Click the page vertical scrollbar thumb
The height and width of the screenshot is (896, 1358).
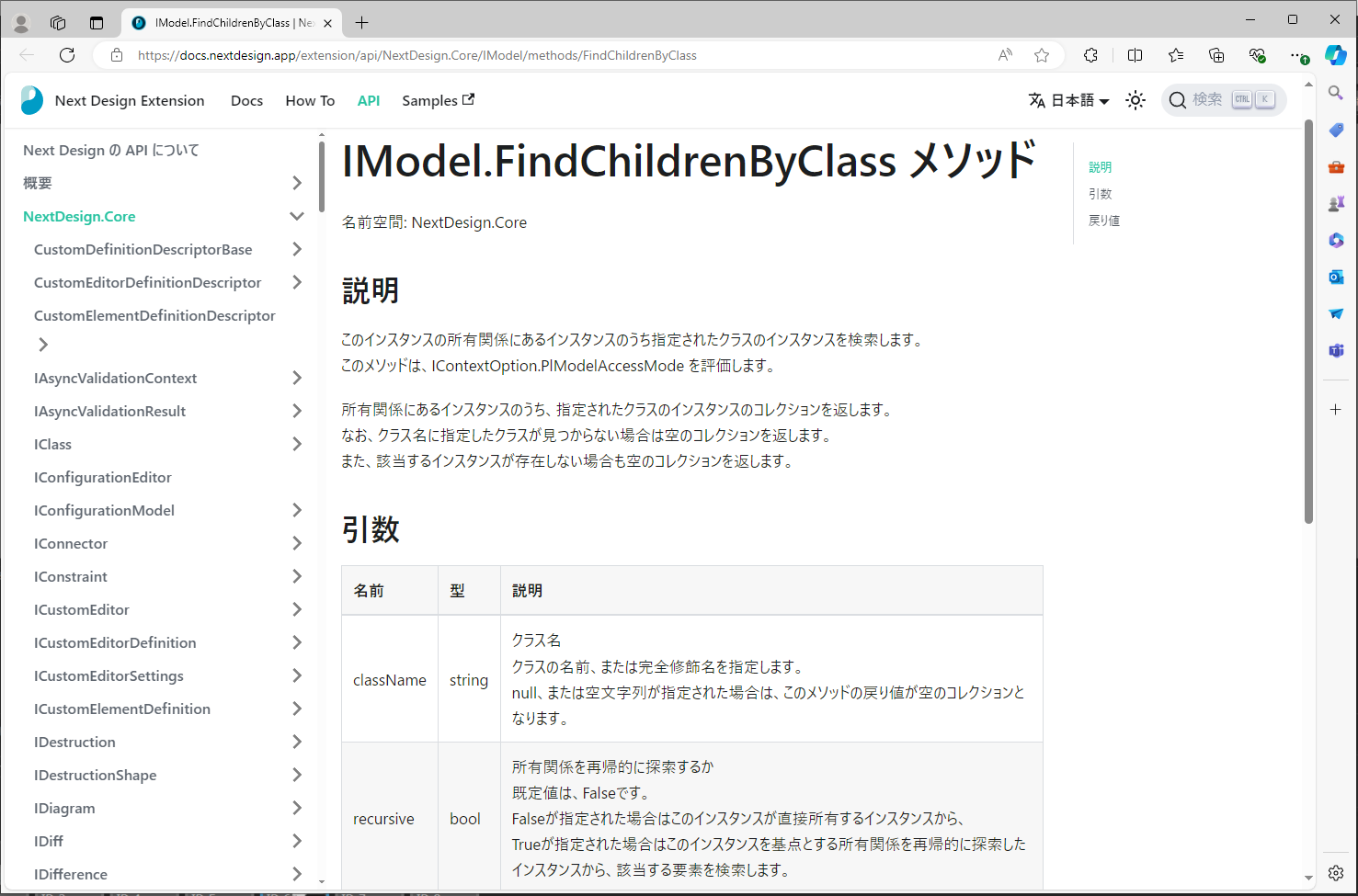tap(1308, 322)
